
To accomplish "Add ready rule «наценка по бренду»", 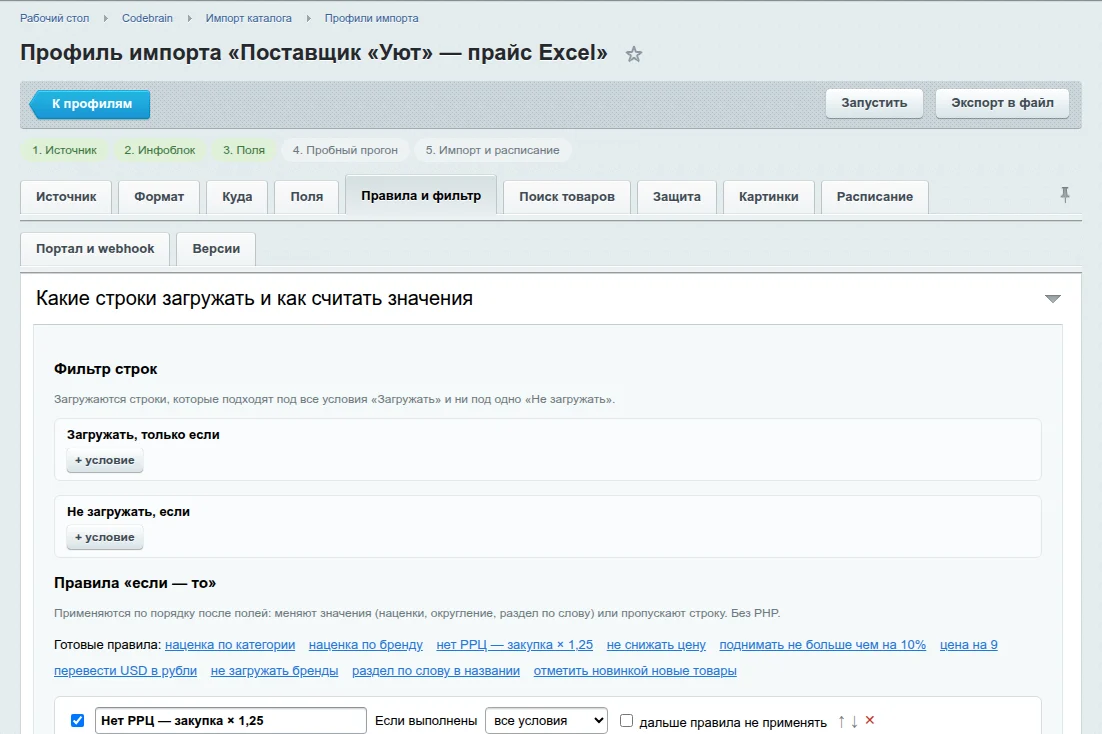I will [x=365, y=645].
